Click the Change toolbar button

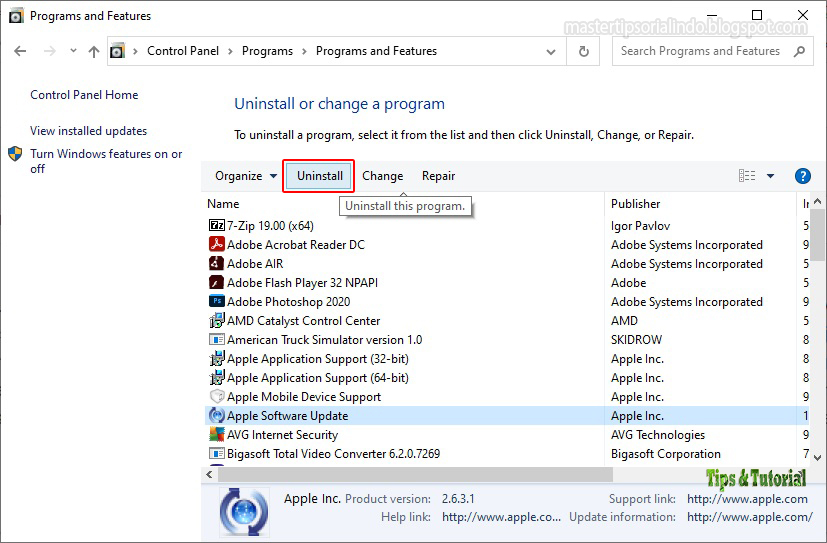(x=382, y=176)
